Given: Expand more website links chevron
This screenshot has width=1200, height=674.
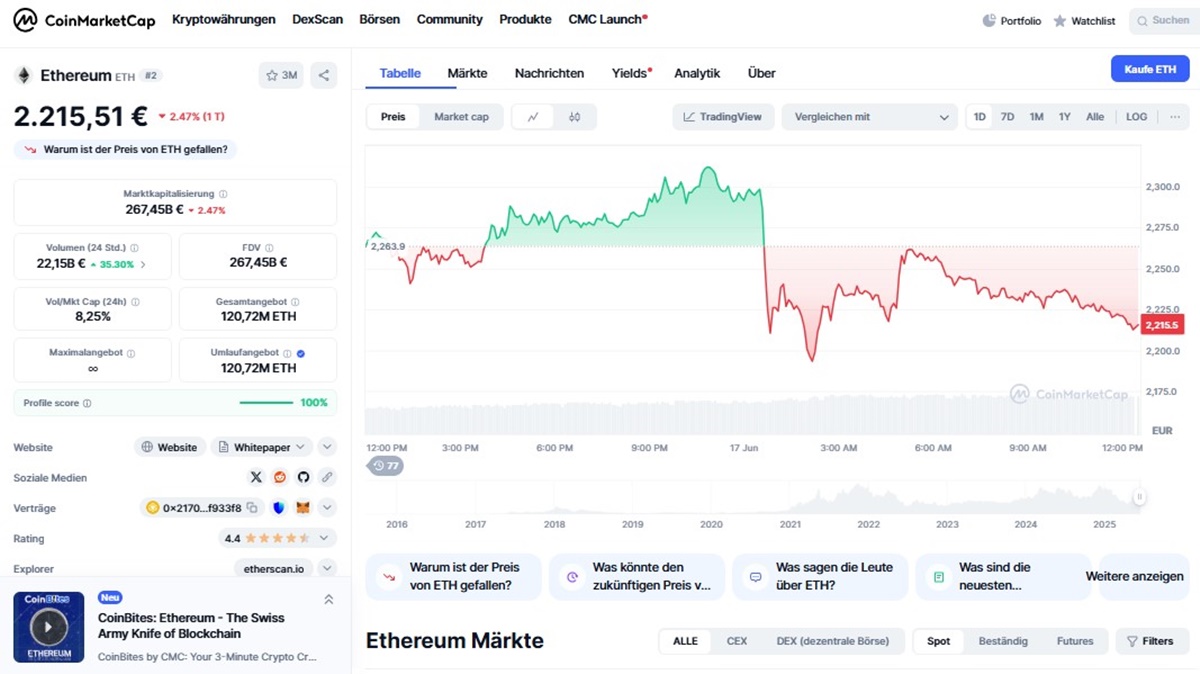Looking at the screenshot, I should tap(327, 447).
